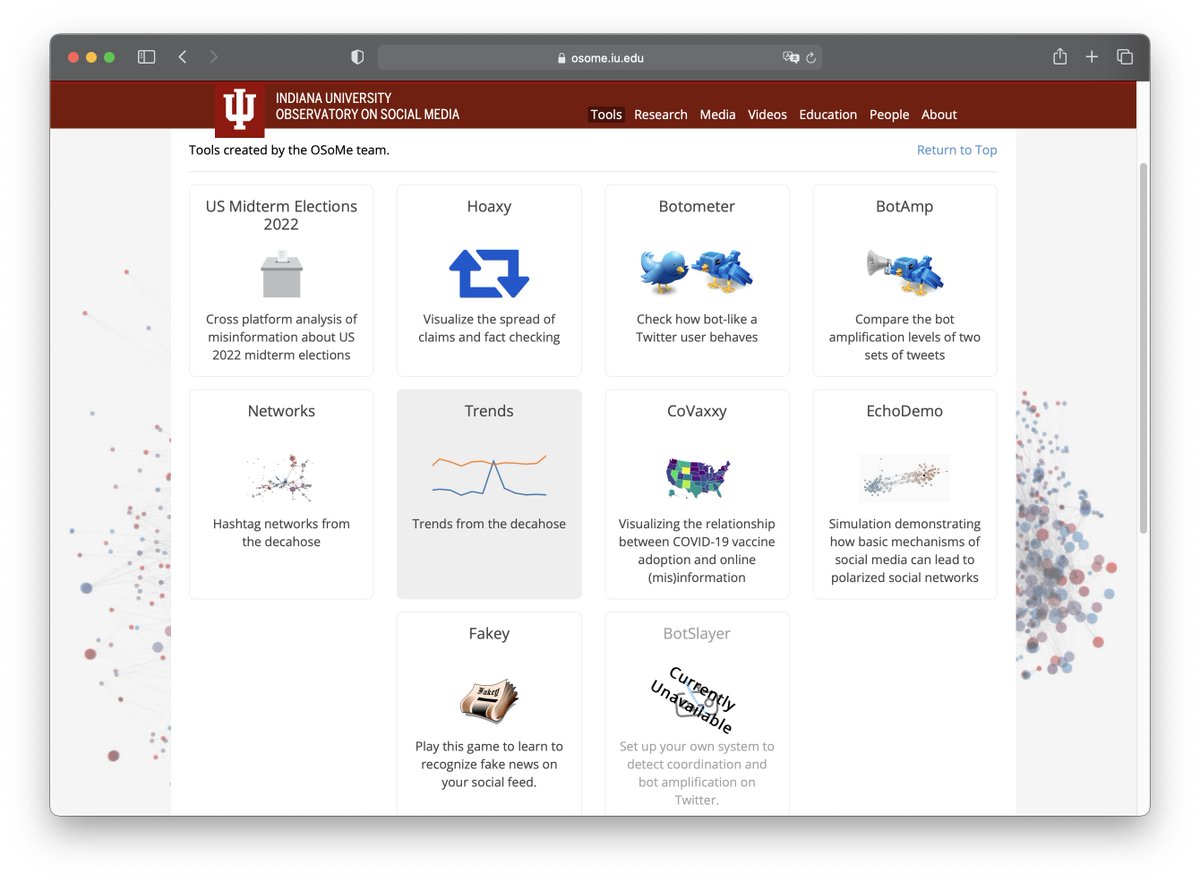Open the Botometer title link
The height and width of the screenshot is (882, 1200).
(697, 206)
